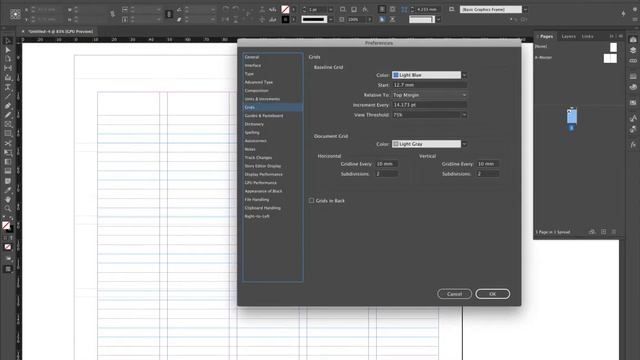Click create new page icon in Pages panel
Viewport: 640px width, 360px height.
pos(603,232)
